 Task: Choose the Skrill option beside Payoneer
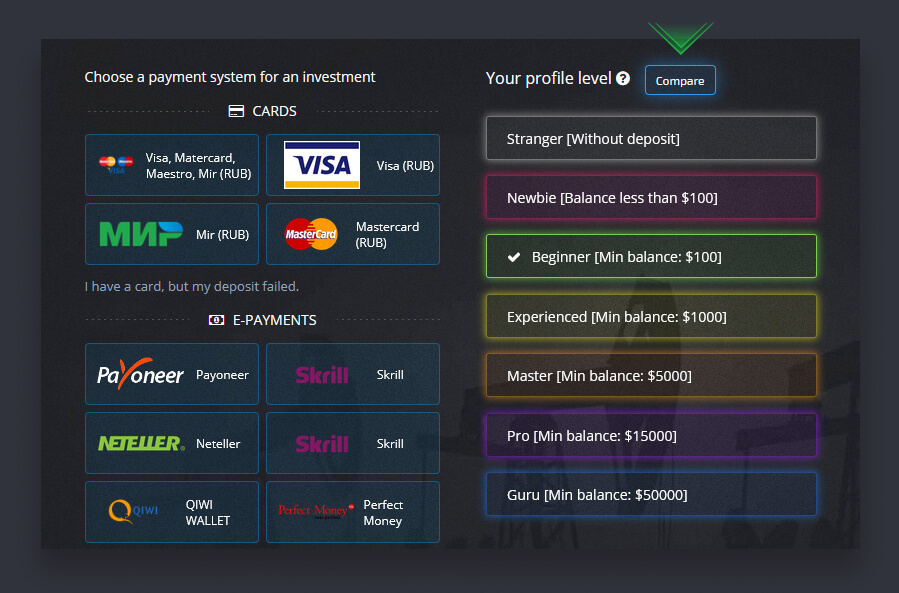[x=352, y=374]
